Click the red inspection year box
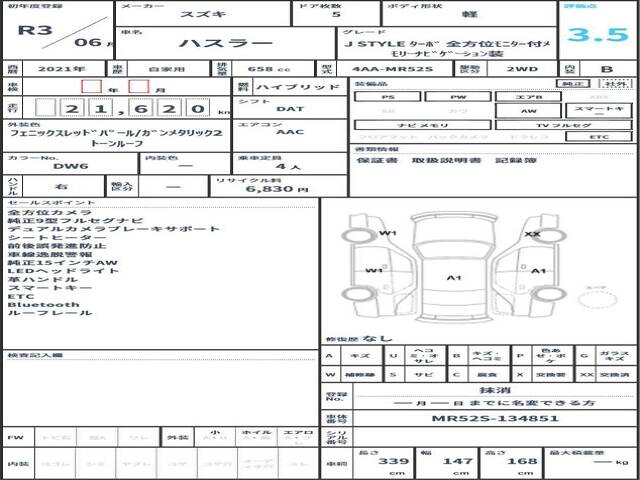 (91, 87)
